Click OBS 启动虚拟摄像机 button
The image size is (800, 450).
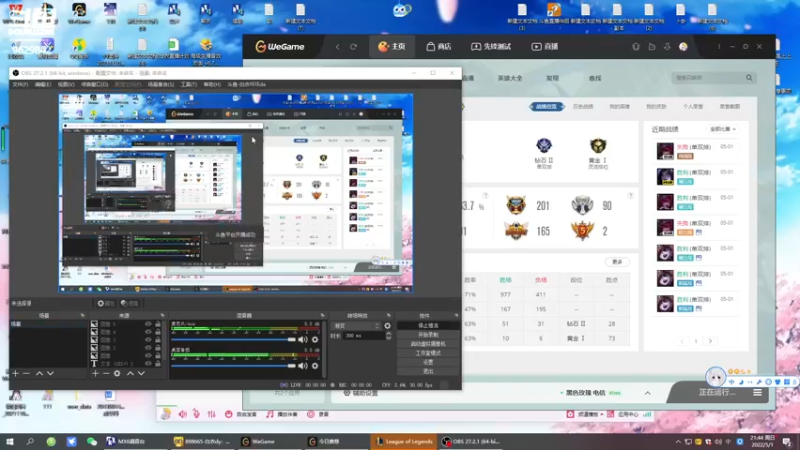click(x=428, y=344)
